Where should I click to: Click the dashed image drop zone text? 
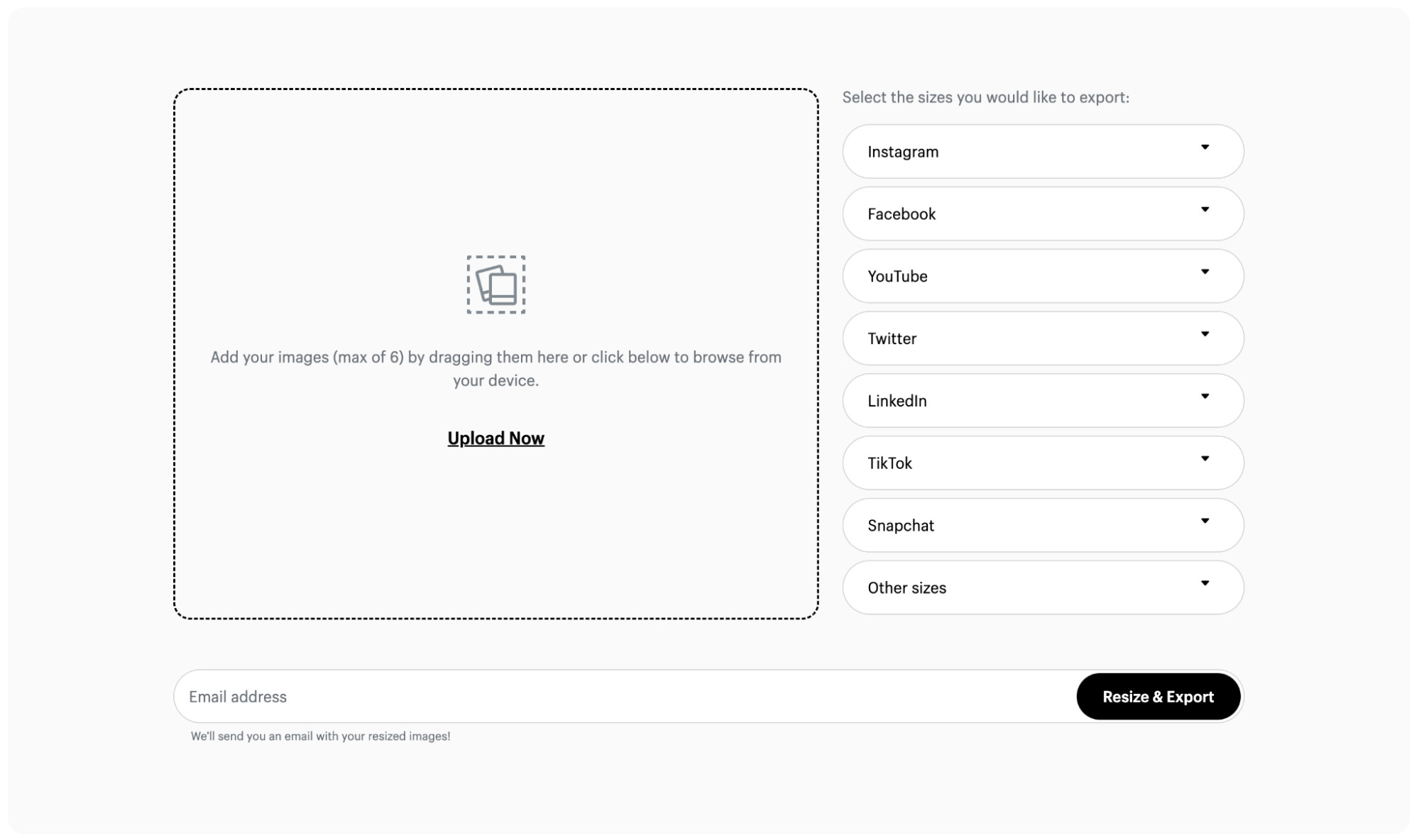(x=495, y=369)
